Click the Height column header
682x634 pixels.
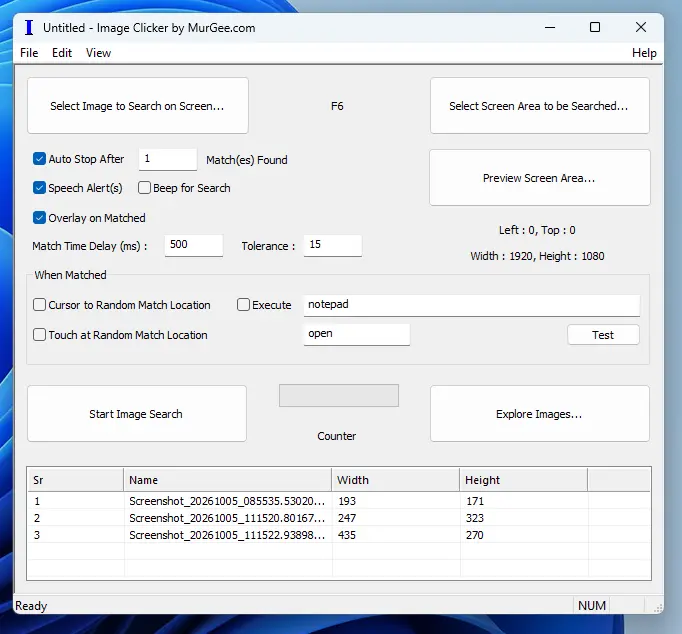pyautogui.click(x=523, y=480)
